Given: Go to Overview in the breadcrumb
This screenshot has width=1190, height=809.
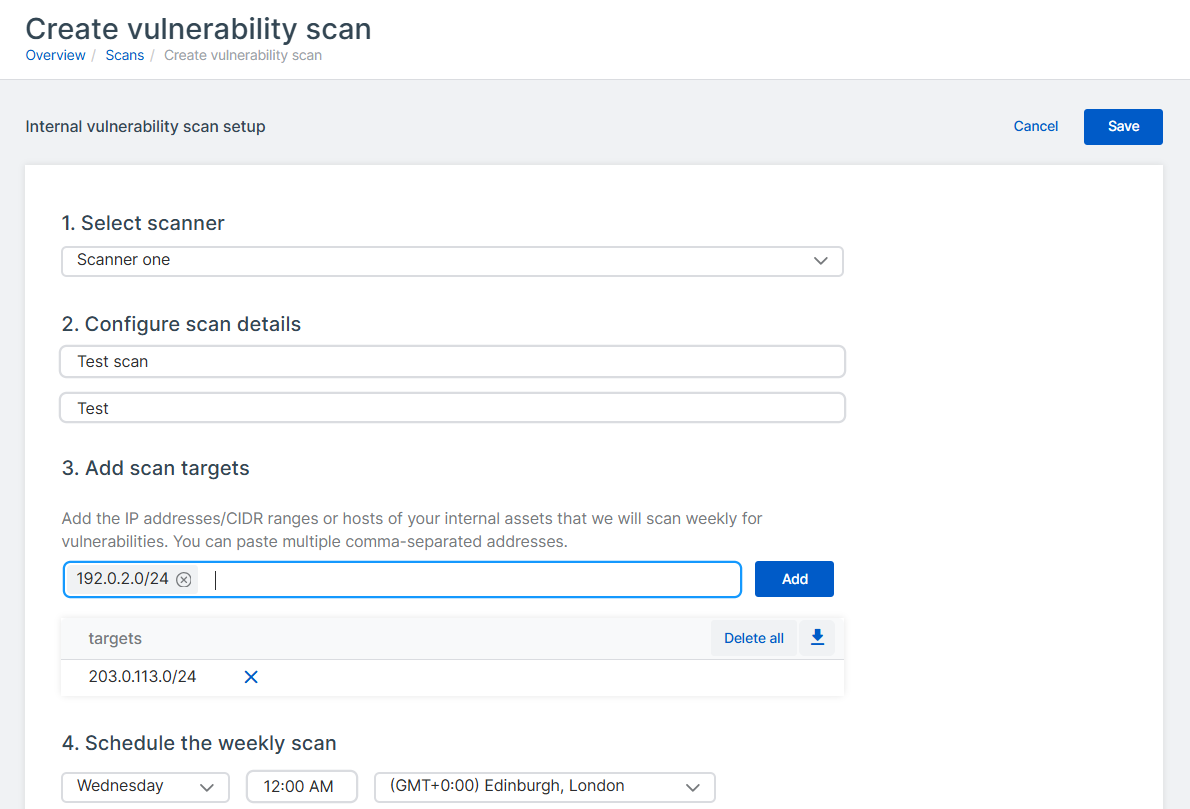Looking at the screenshot, I should coord(55,55).
